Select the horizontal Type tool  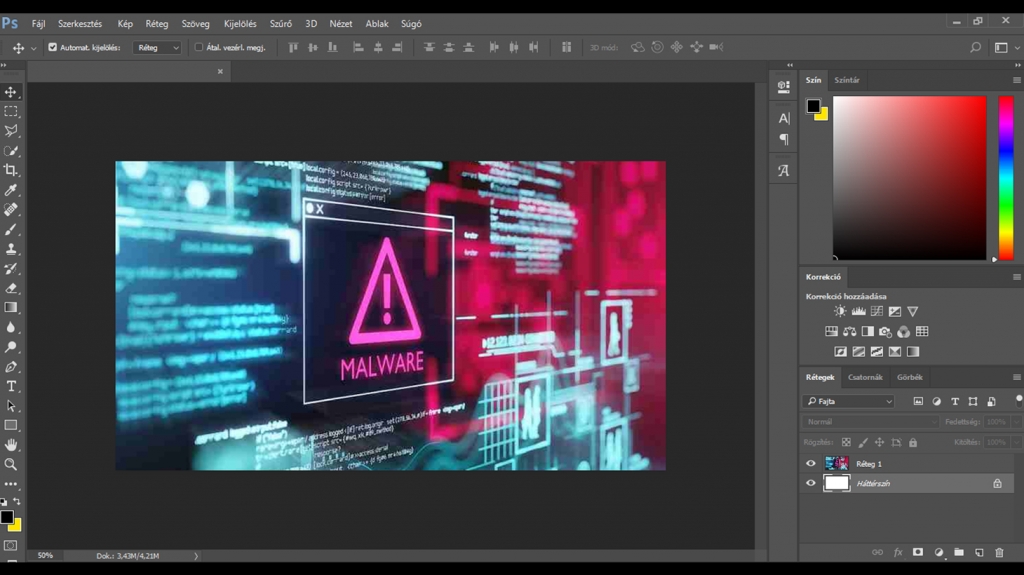pyautogui.click(x=11, y=386)
